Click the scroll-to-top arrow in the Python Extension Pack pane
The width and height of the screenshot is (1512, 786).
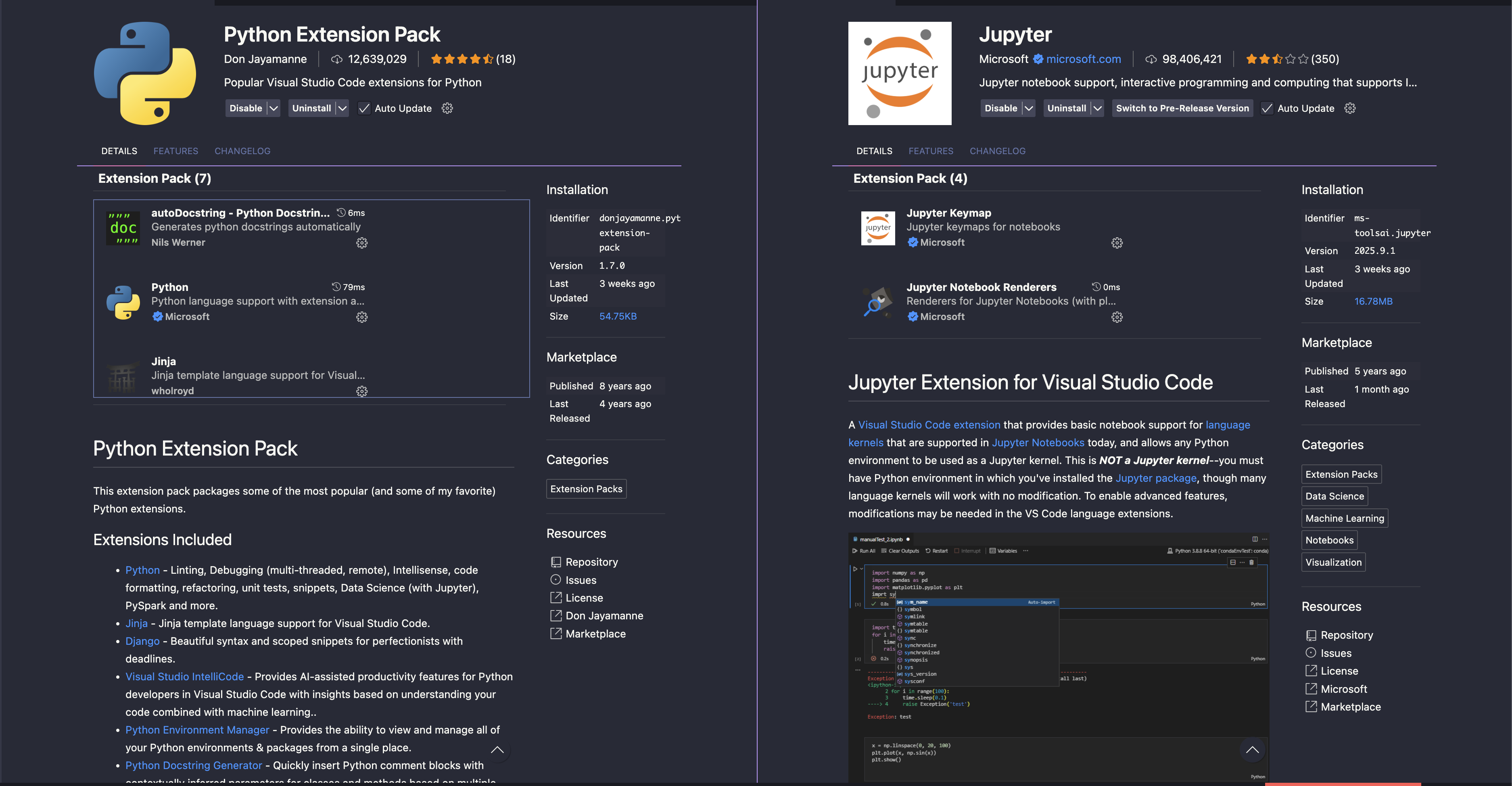click(497, 750)
